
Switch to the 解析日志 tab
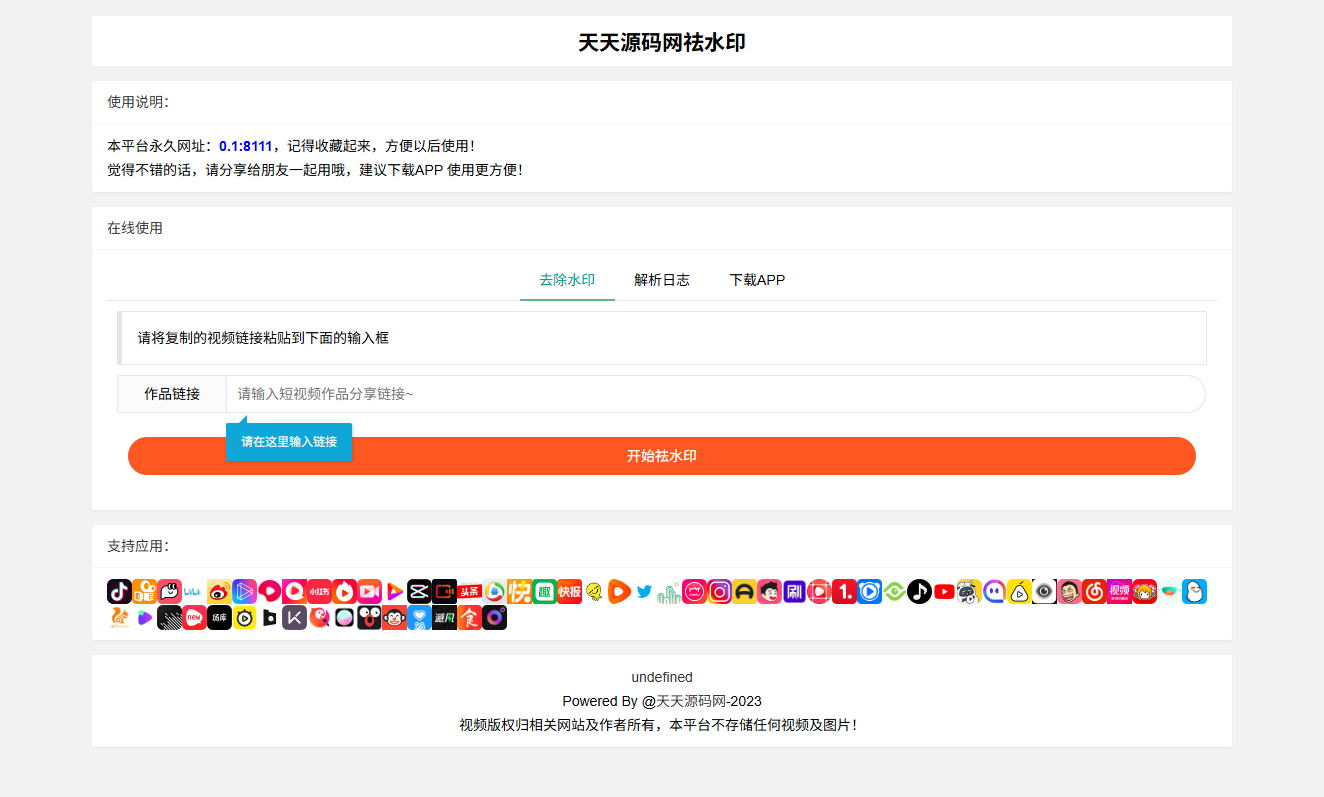[661, 280]
